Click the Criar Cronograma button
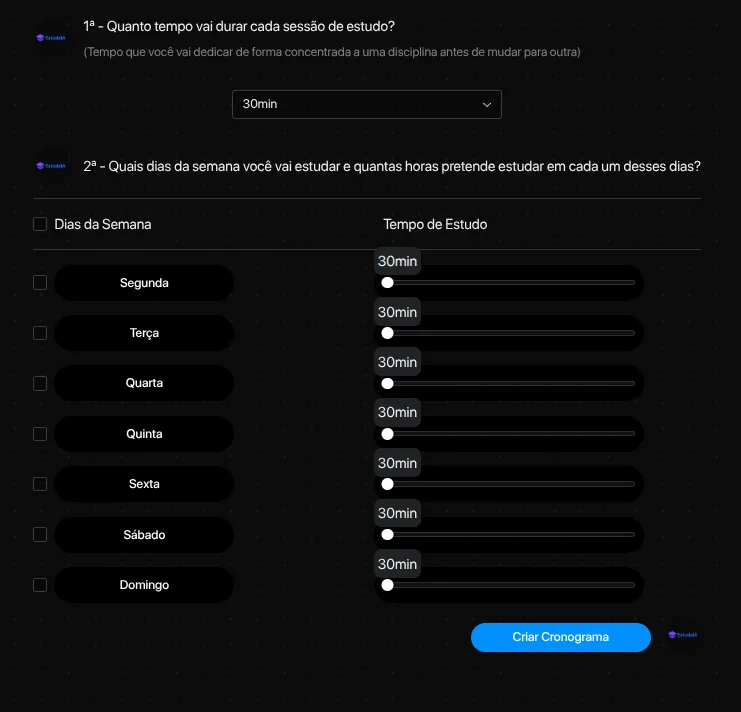This screenshot has height=712, width=741. [x=560, y=637]
